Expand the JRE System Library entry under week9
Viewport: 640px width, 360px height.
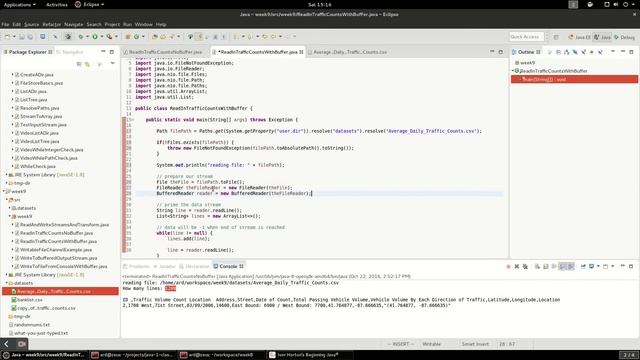[x=7, y=275]
